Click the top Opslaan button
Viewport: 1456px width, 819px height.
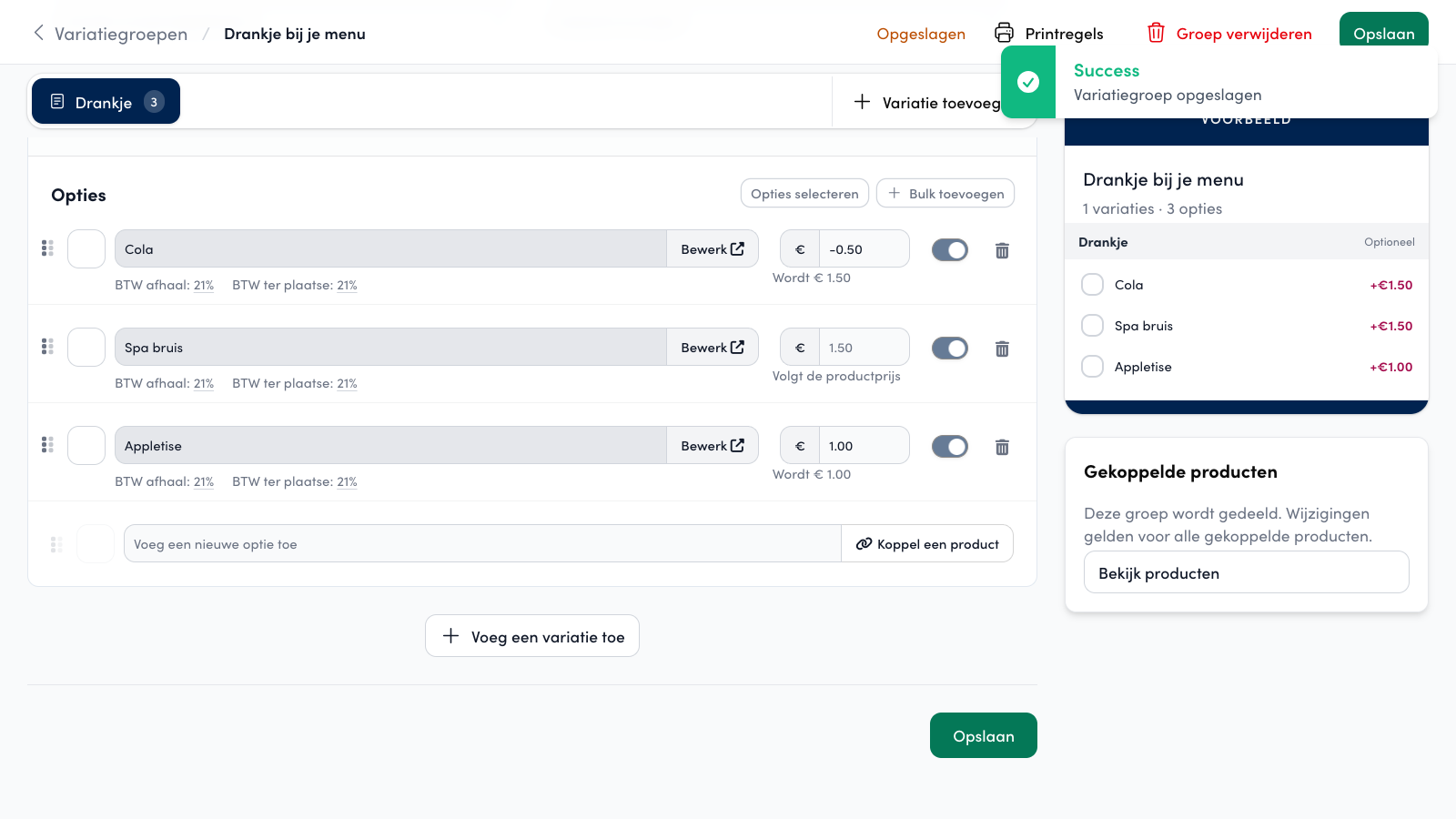click(x=1384, y=30)
